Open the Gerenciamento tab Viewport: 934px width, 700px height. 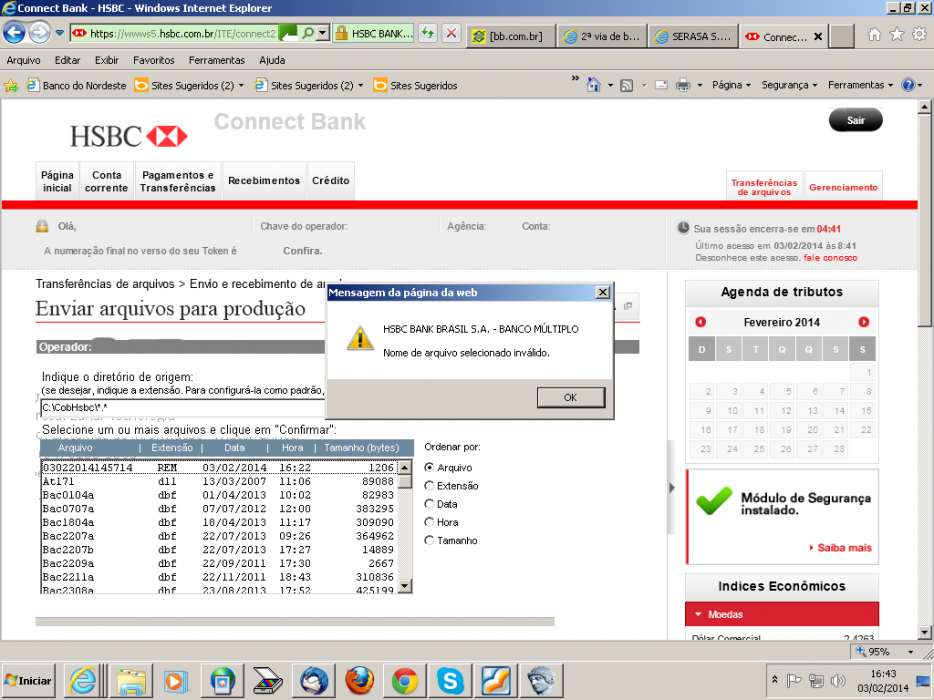click(843, 187)
